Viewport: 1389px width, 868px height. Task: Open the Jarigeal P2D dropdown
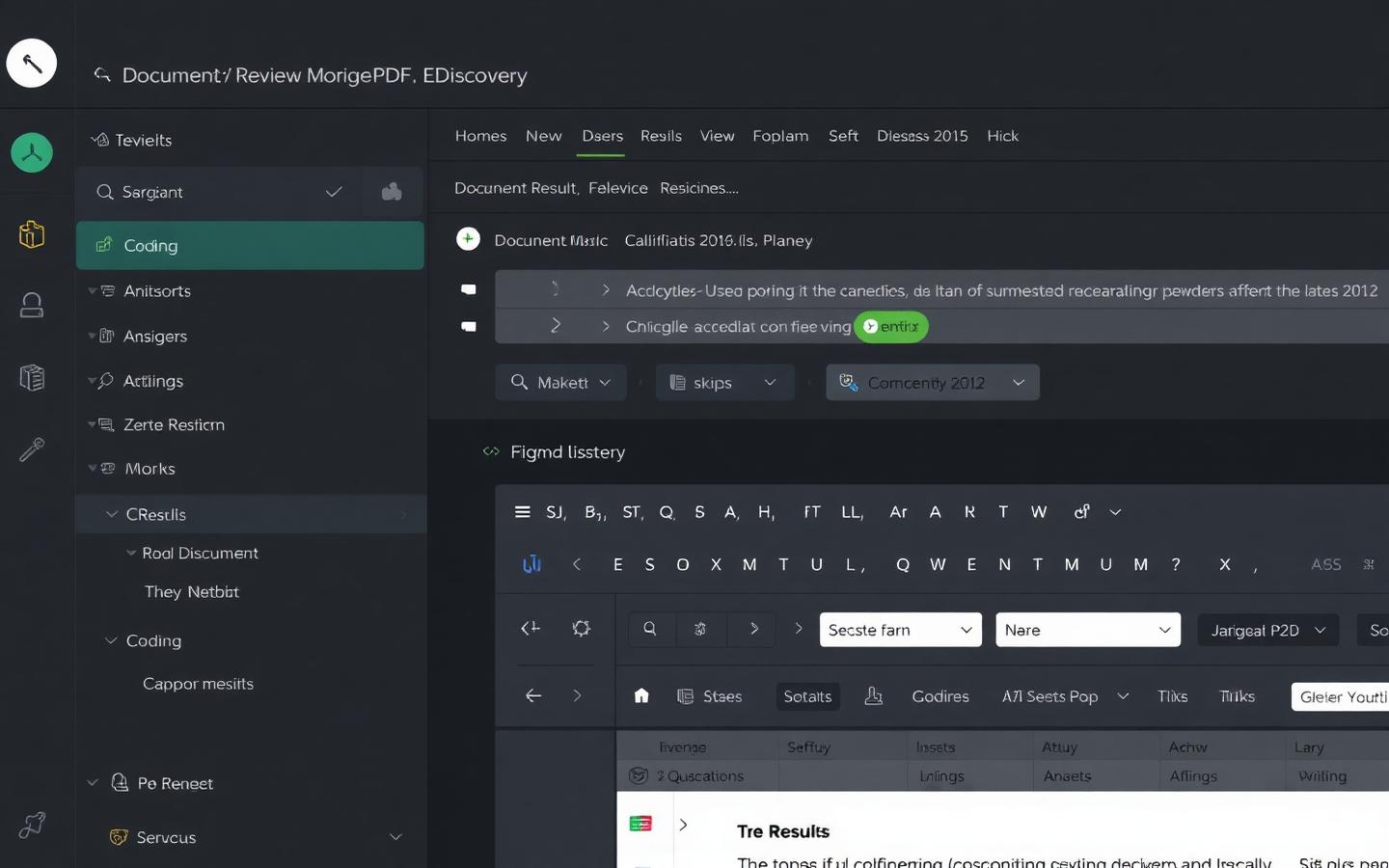1268,630
